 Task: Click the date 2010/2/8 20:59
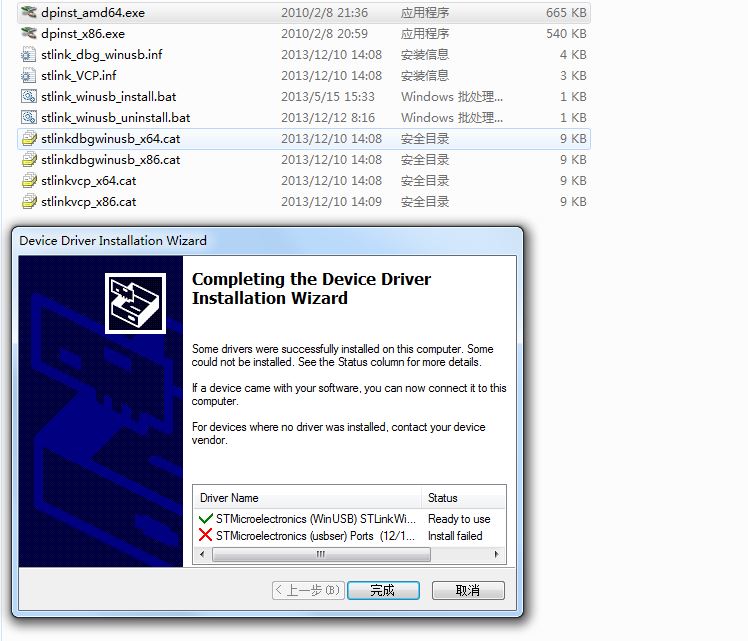(x=324, y=34)
